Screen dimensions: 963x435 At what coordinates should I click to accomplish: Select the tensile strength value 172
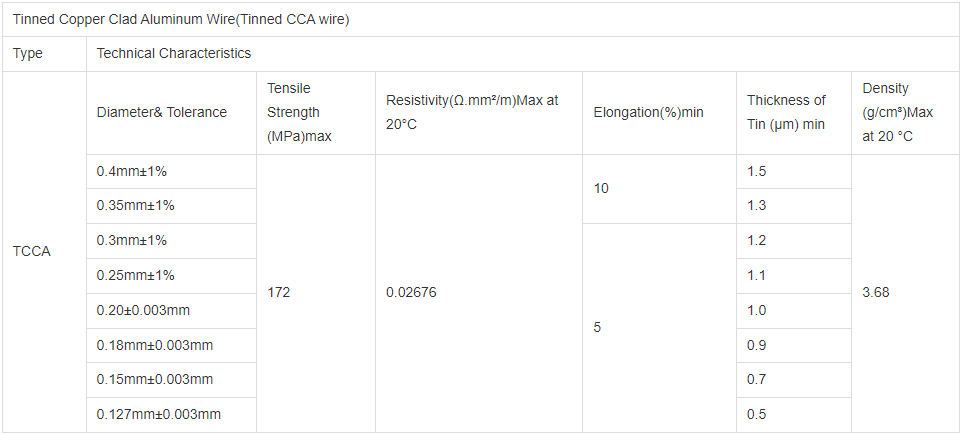tap(279, 293)
